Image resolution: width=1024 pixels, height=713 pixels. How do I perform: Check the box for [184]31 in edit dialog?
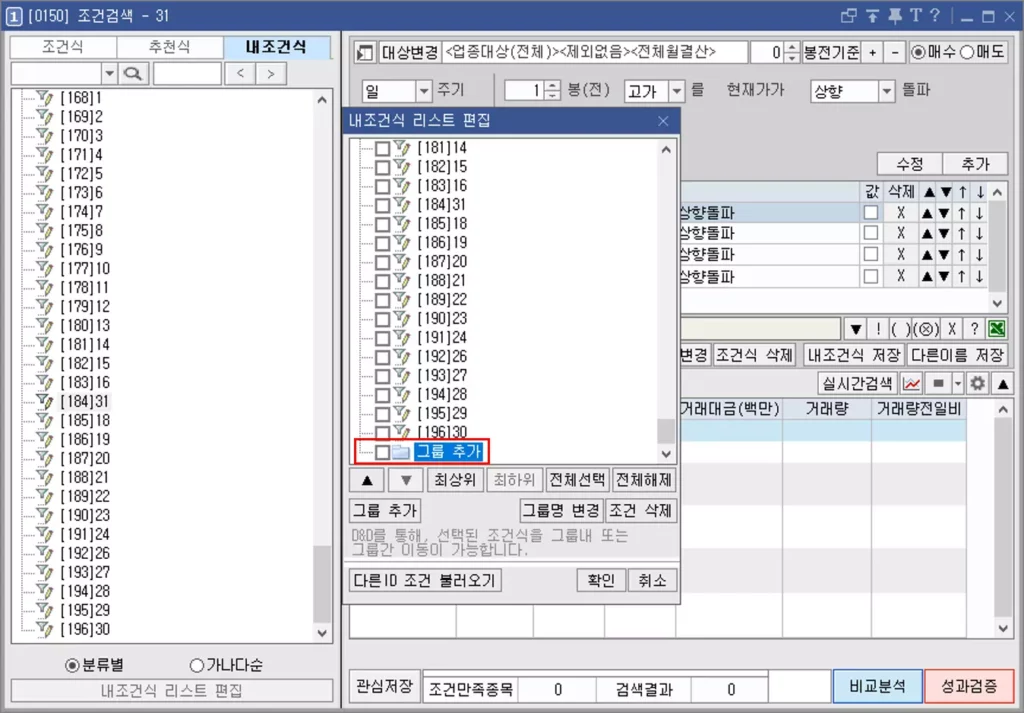point(383,206)
